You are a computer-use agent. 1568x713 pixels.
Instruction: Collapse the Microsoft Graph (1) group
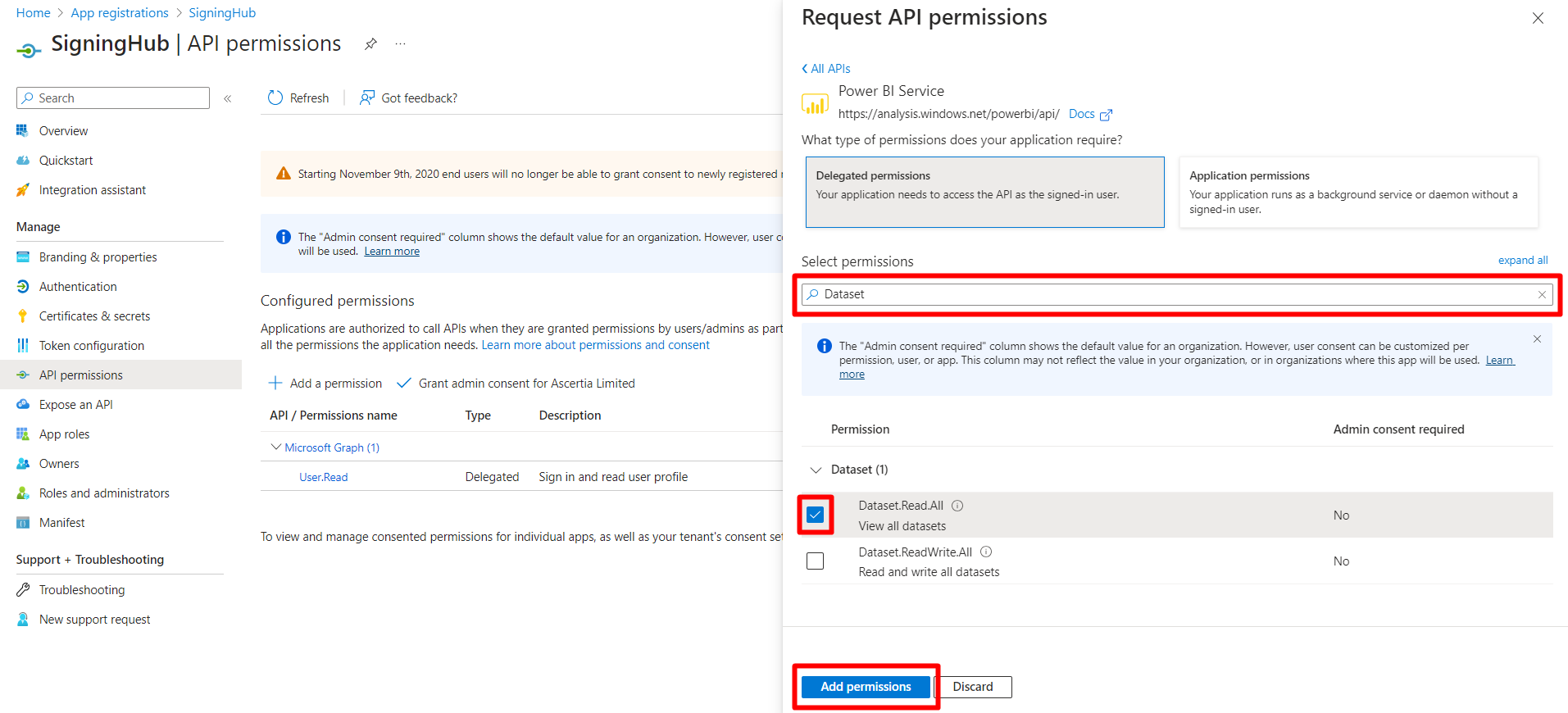(275, 447)
